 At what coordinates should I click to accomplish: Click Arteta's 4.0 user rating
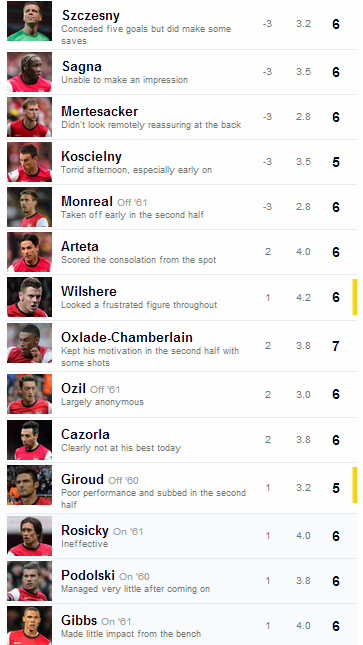303,251
